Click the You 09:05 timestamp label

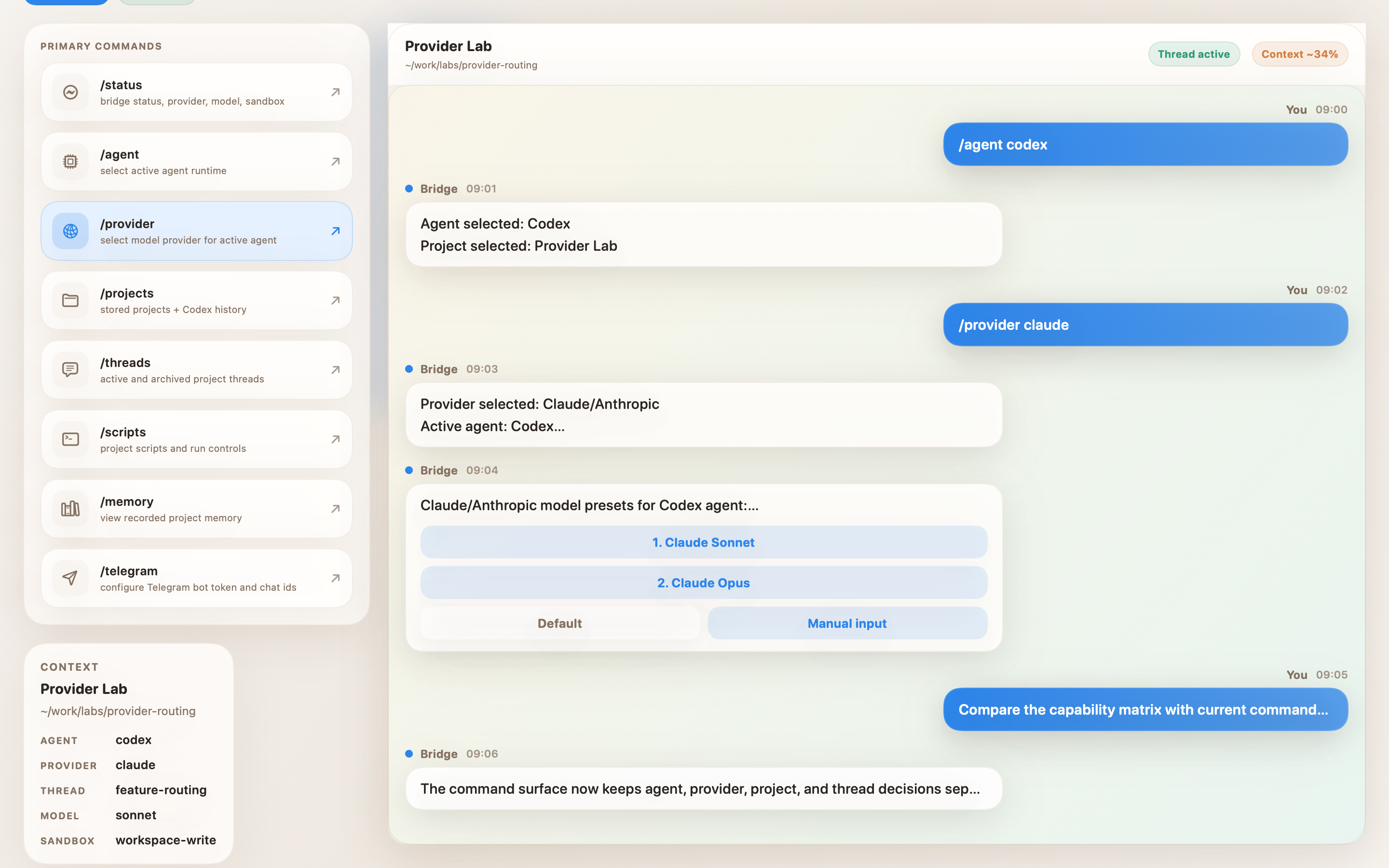click(1331, 675)
